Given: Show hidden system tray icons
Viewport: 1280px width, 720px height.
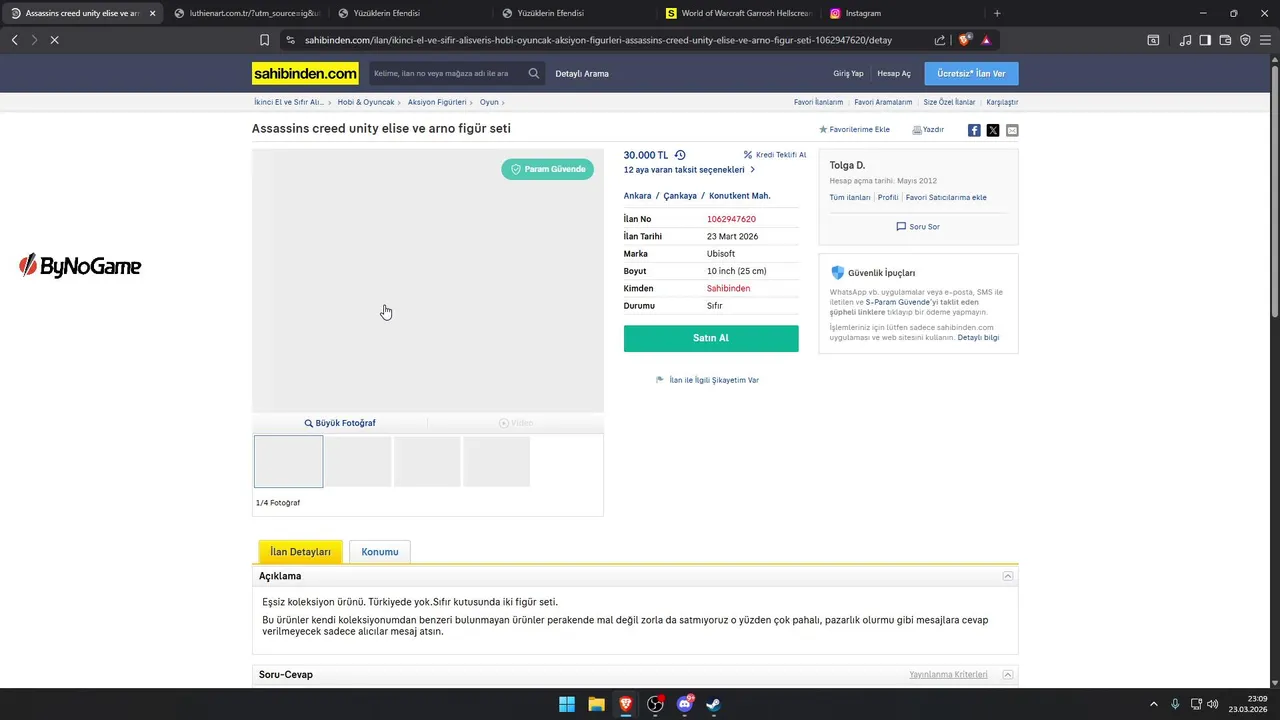Looking at the screenshot, I should pos(1153,704).
